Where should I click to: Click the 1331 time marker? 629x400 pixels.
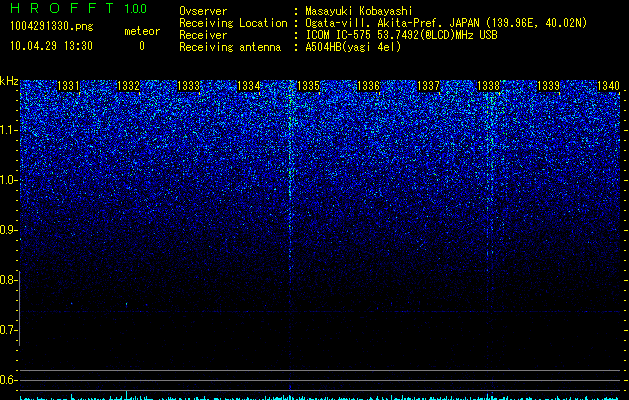68,86
